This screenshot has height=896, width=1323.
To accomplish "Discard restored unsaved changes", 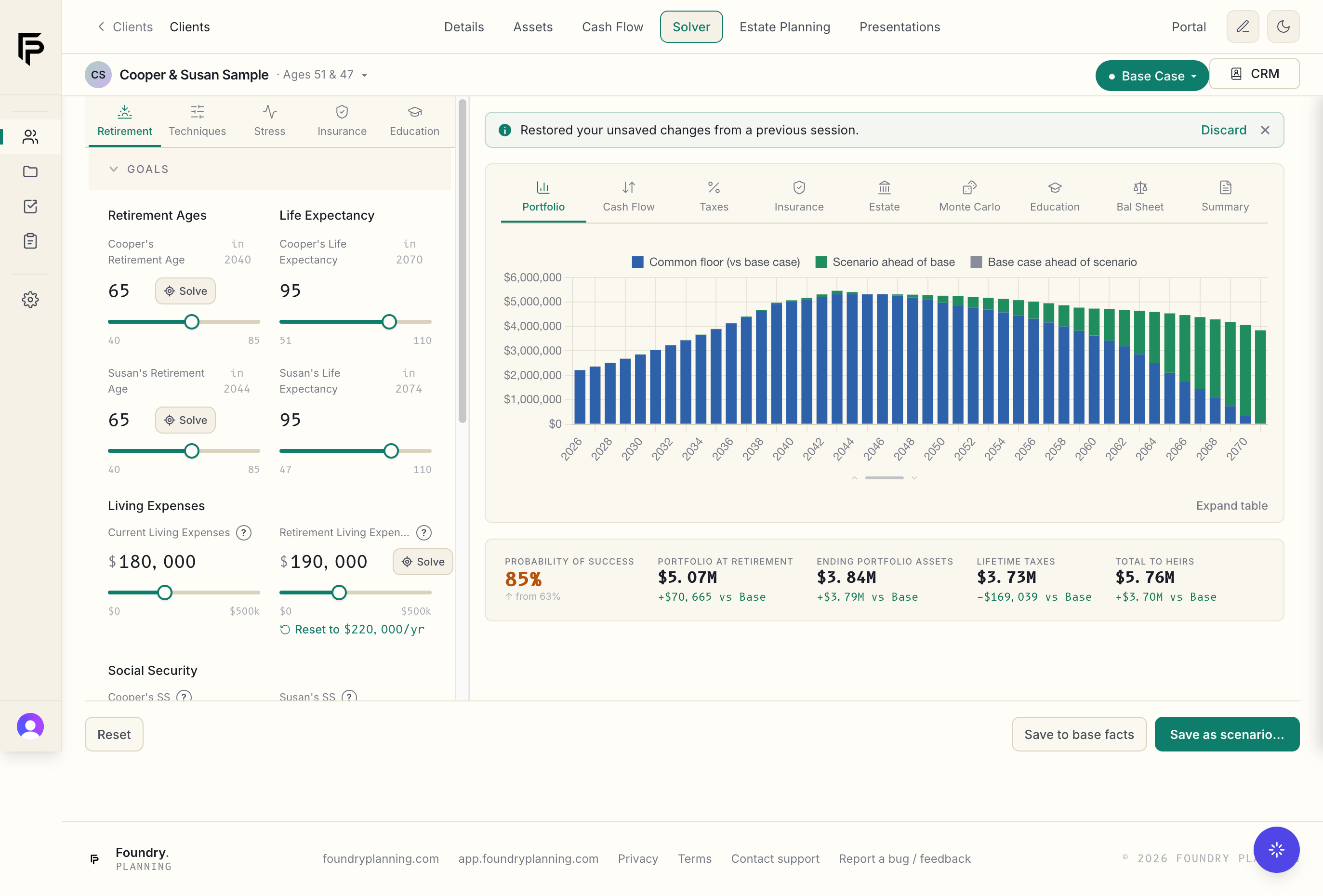I will [x=1223, y=131].
